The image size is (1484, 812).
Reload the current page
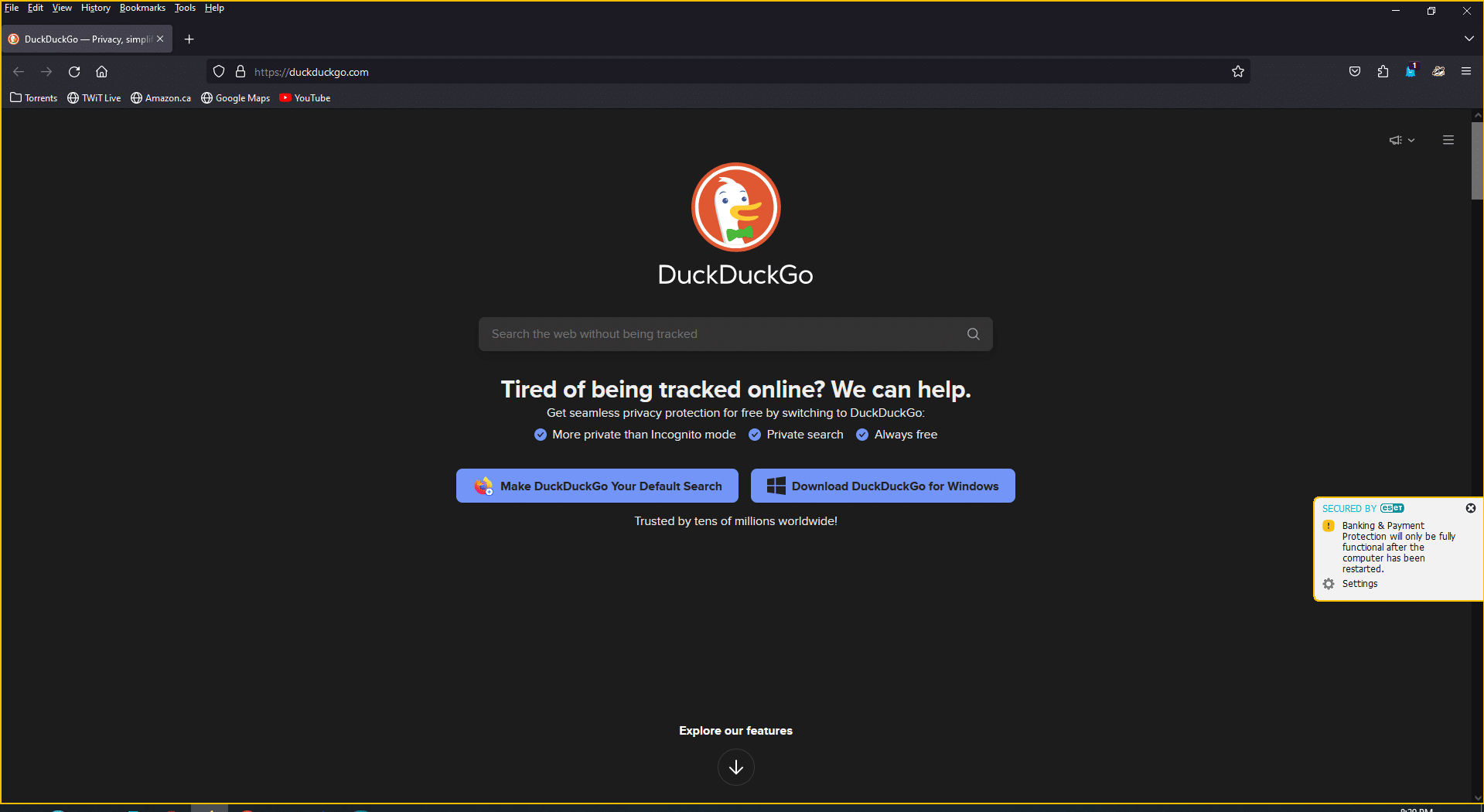point(74,72)
